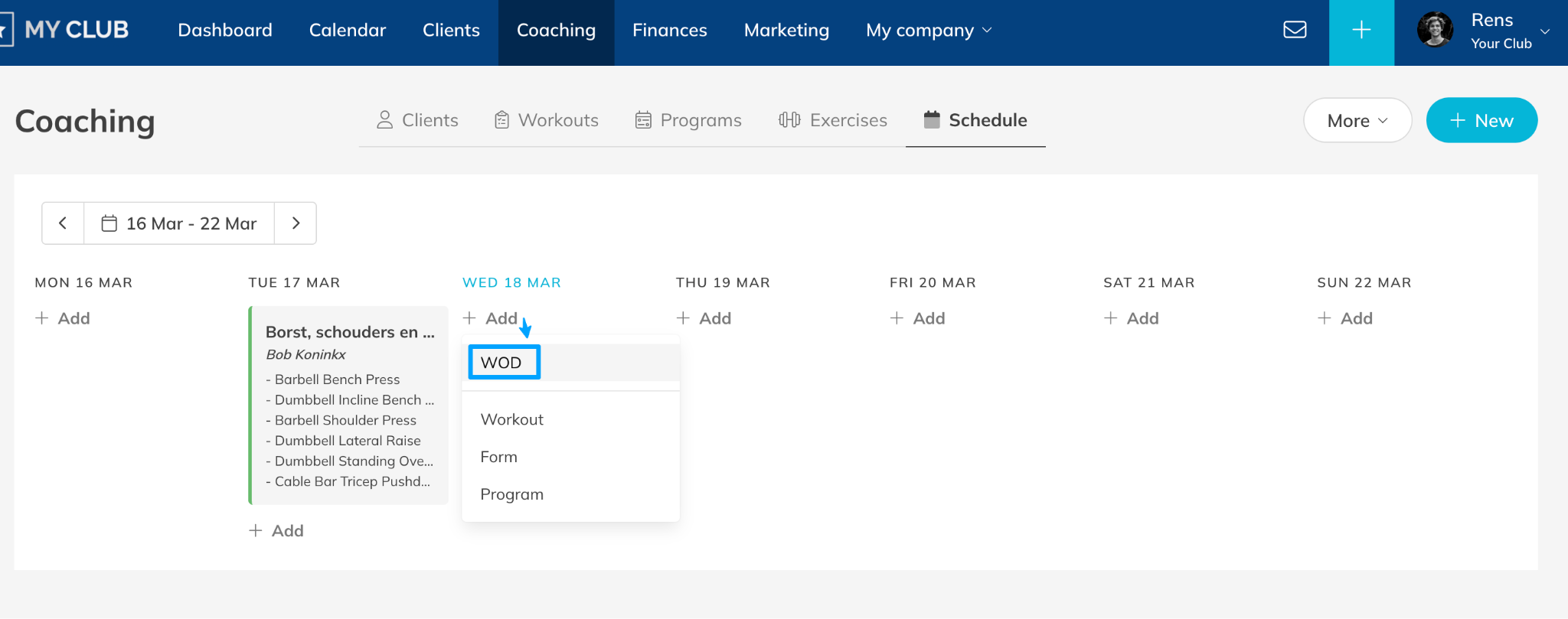Viewport: 1568px width, 619px height.
Task: Click the quick-add plus icon in header
Action: pyautogui.click(x=1361, y=31)
